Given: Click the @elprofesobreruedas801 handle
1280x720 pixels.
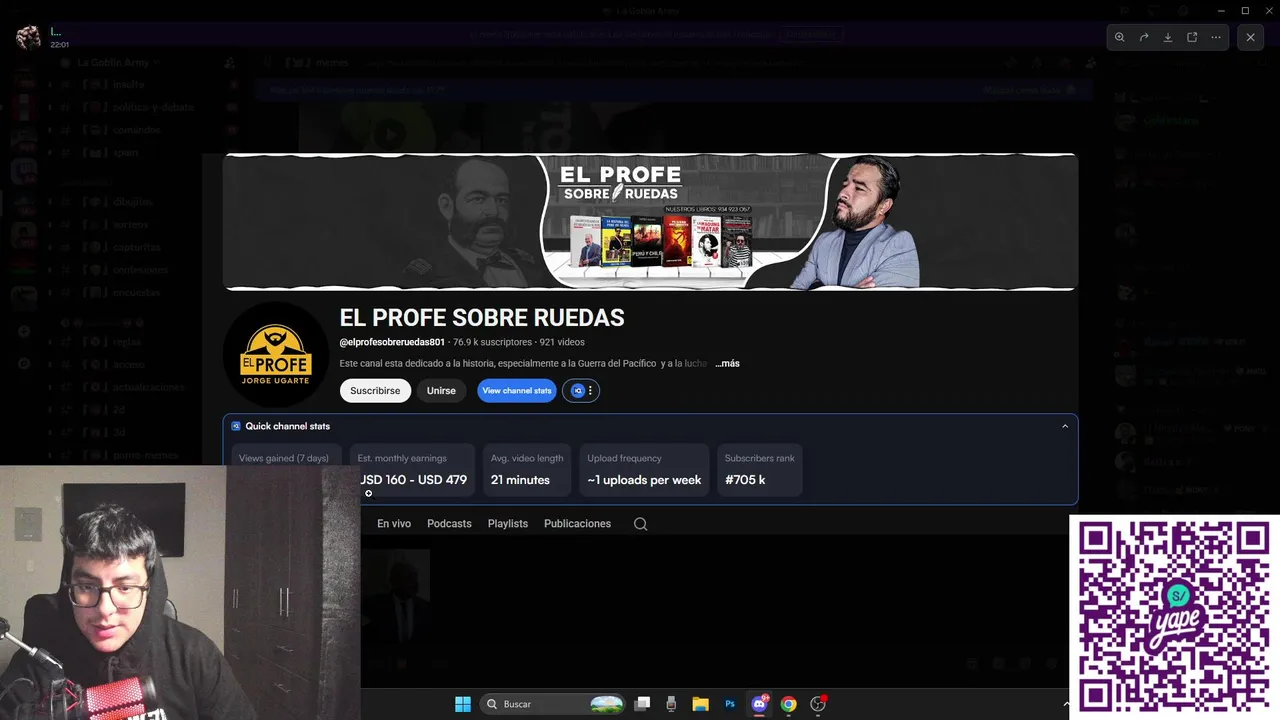Looking at the screenshot, I should (x=392, y=342).
